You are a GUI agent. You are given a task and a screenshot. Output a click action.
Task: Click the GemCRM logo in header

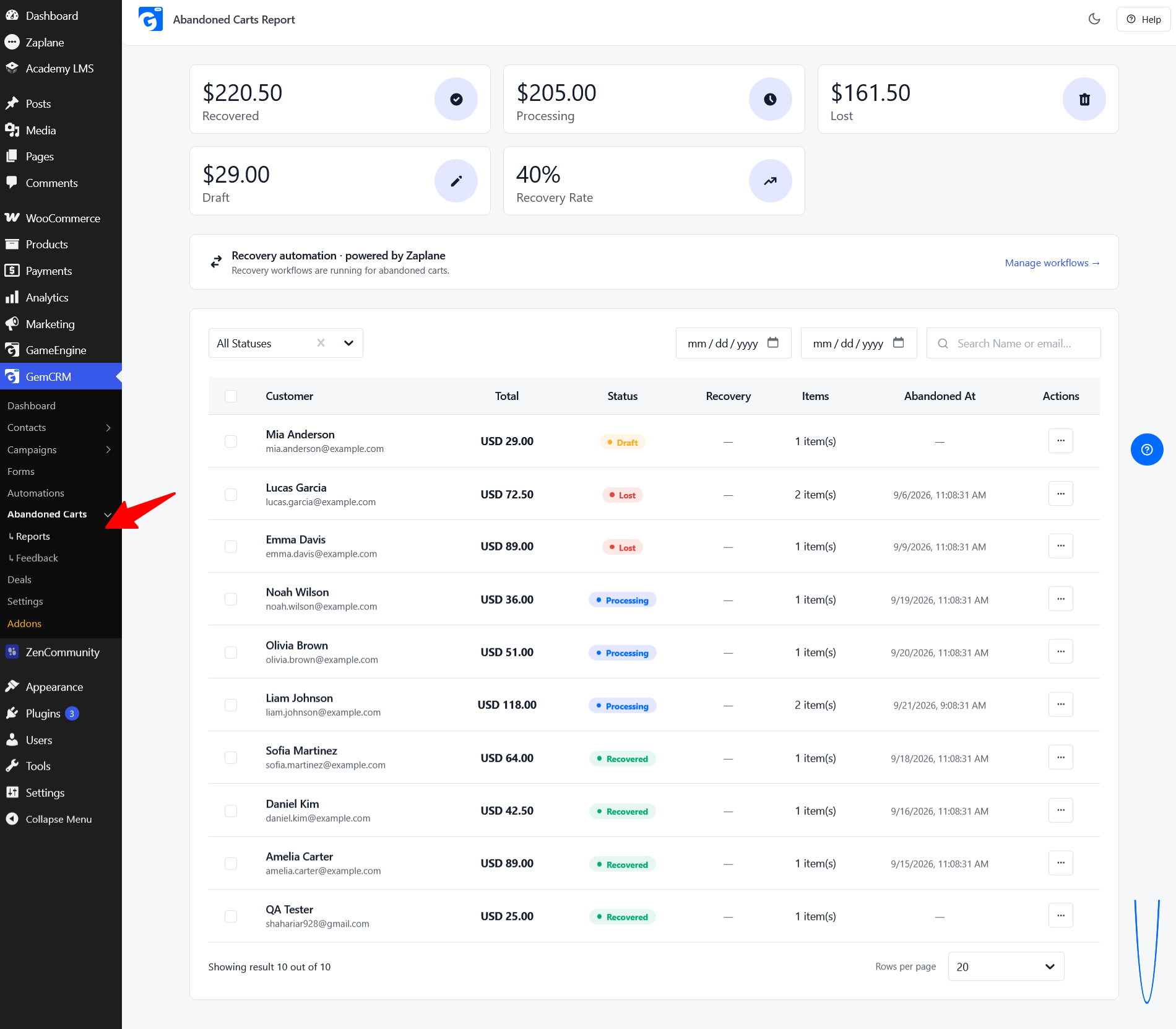(150, 19)
